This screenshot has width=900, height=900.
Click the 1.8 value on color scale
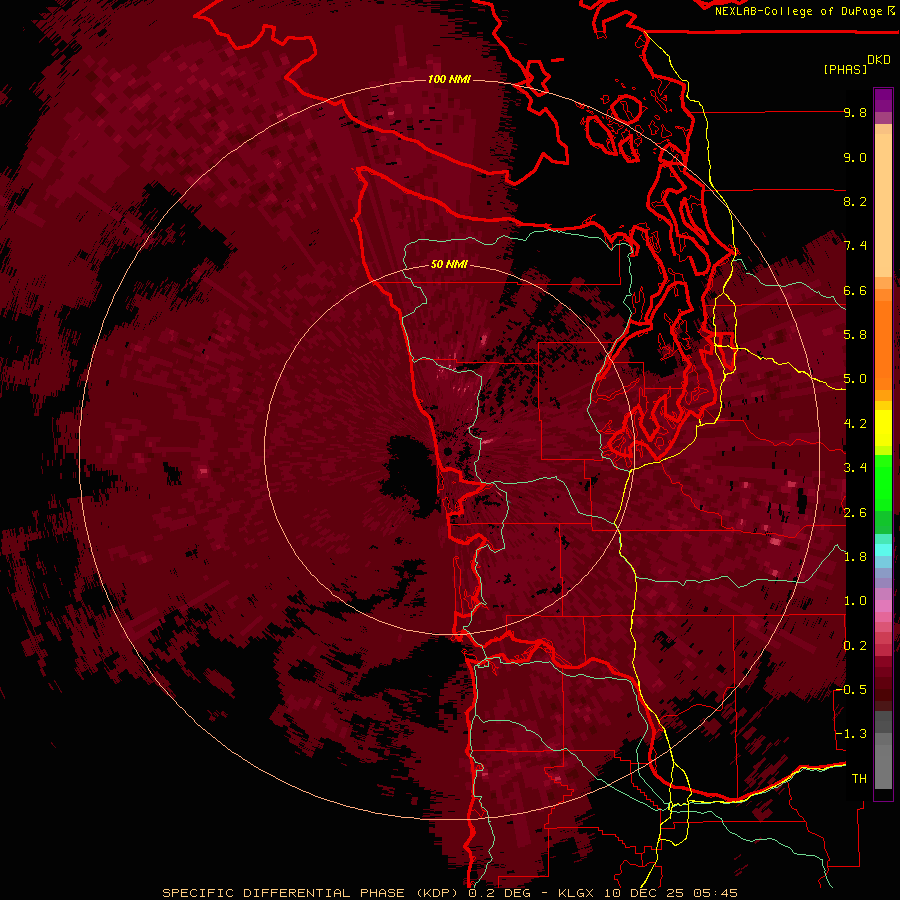[x=855, y=557]
